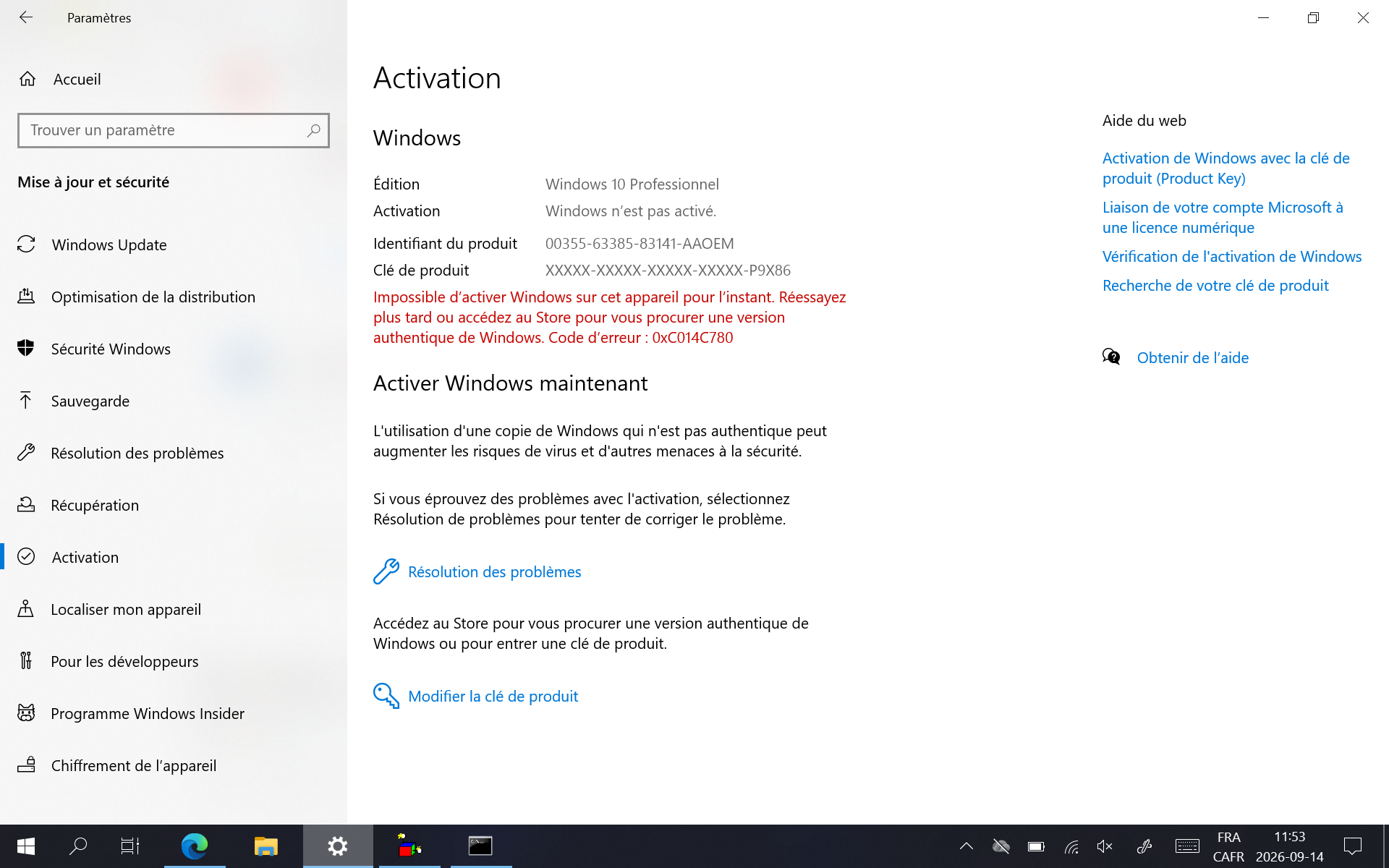
Task: Open Activation de Windows avec la clé link
Action: pyautogui.click(x=1226, y=168)
